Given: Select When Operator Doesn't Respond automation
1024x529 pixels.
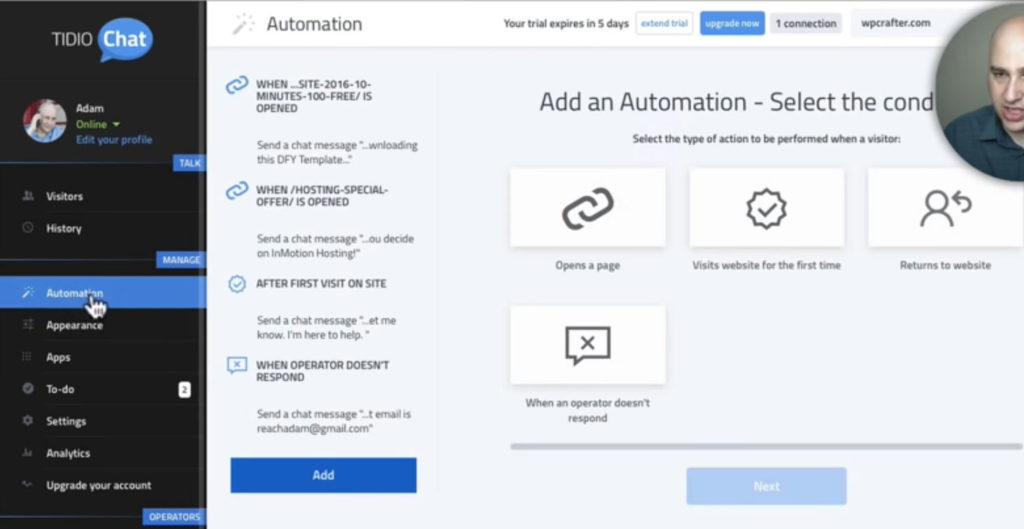Looking at the screenshot, I should (x=322, y=371).
